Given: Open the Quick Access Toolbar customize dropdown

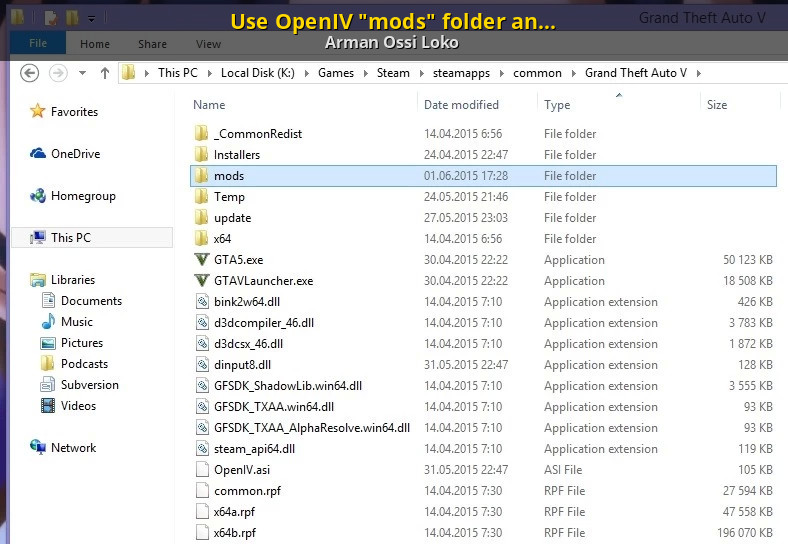Looking at the screenshot, I should (x=92, y=18).
